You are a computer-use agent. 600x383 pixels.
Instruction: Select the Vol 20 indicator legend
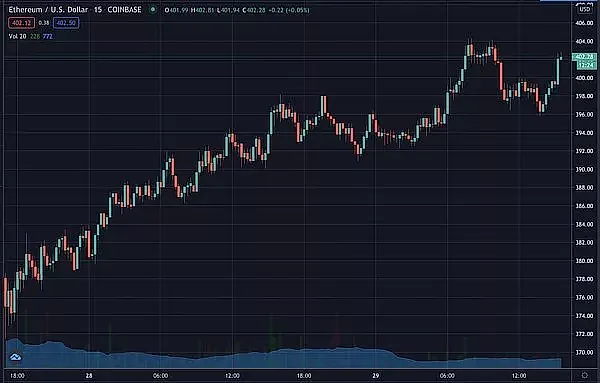click(x=18, y=36)
